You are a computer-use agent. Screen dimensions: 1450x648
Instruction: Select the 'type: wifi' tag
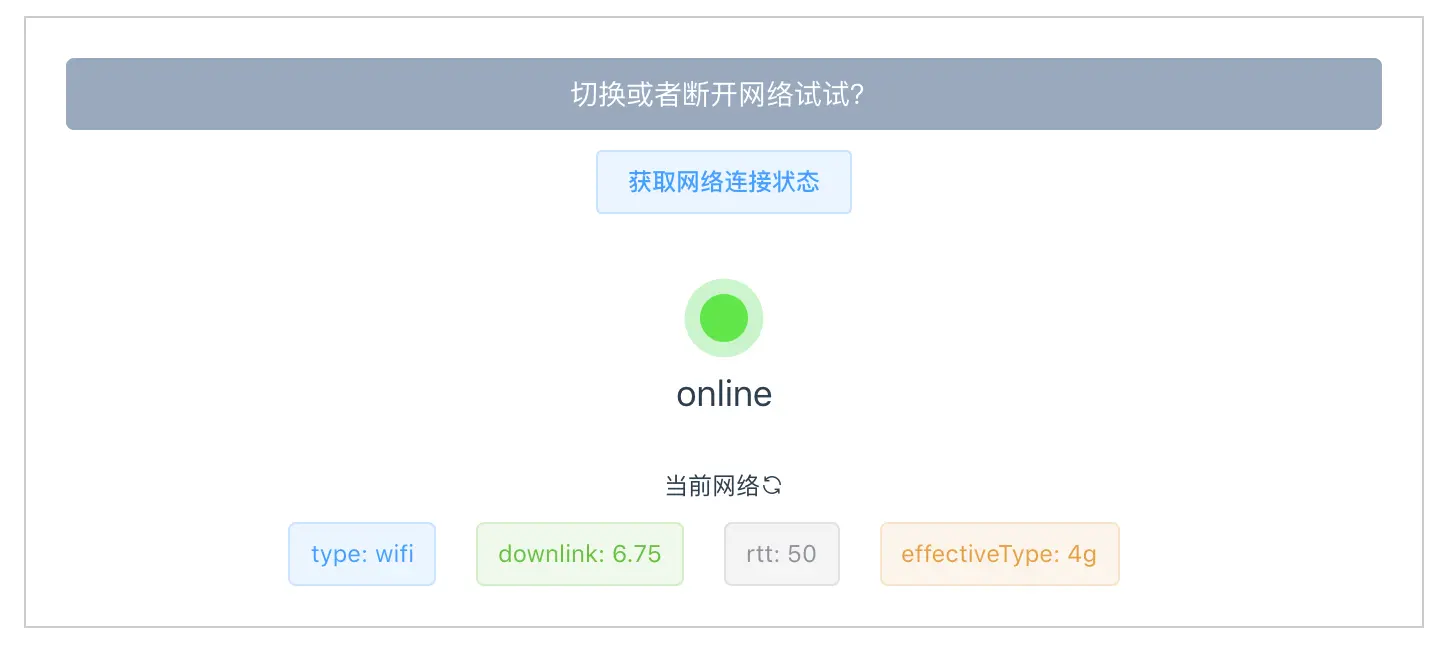point(362,554)
